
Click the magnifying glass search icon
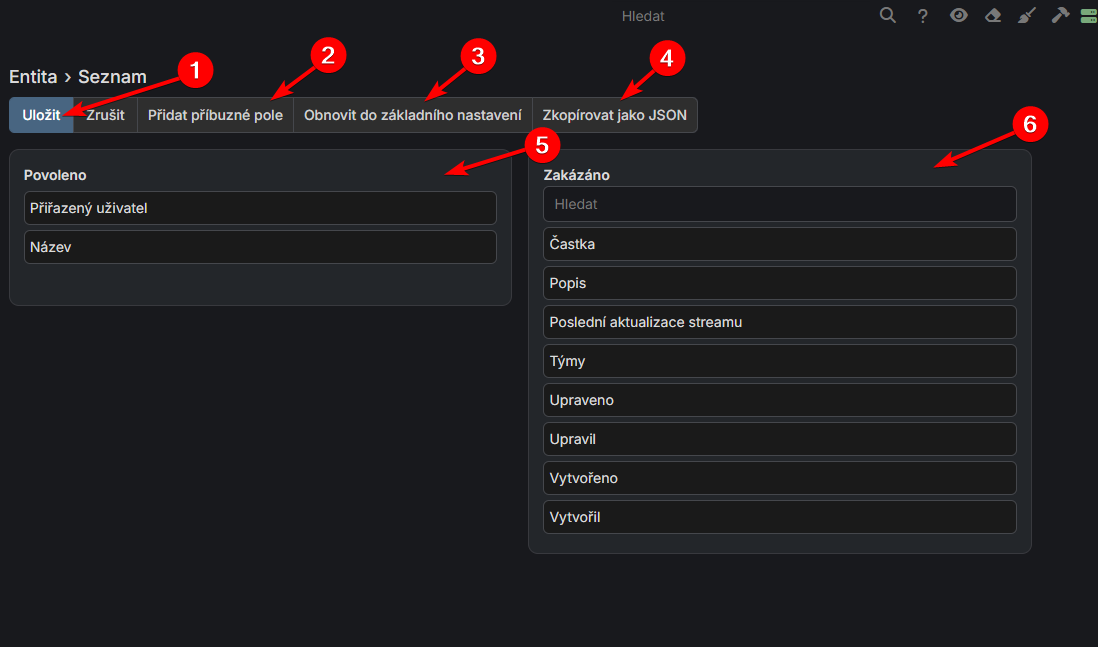887,15
